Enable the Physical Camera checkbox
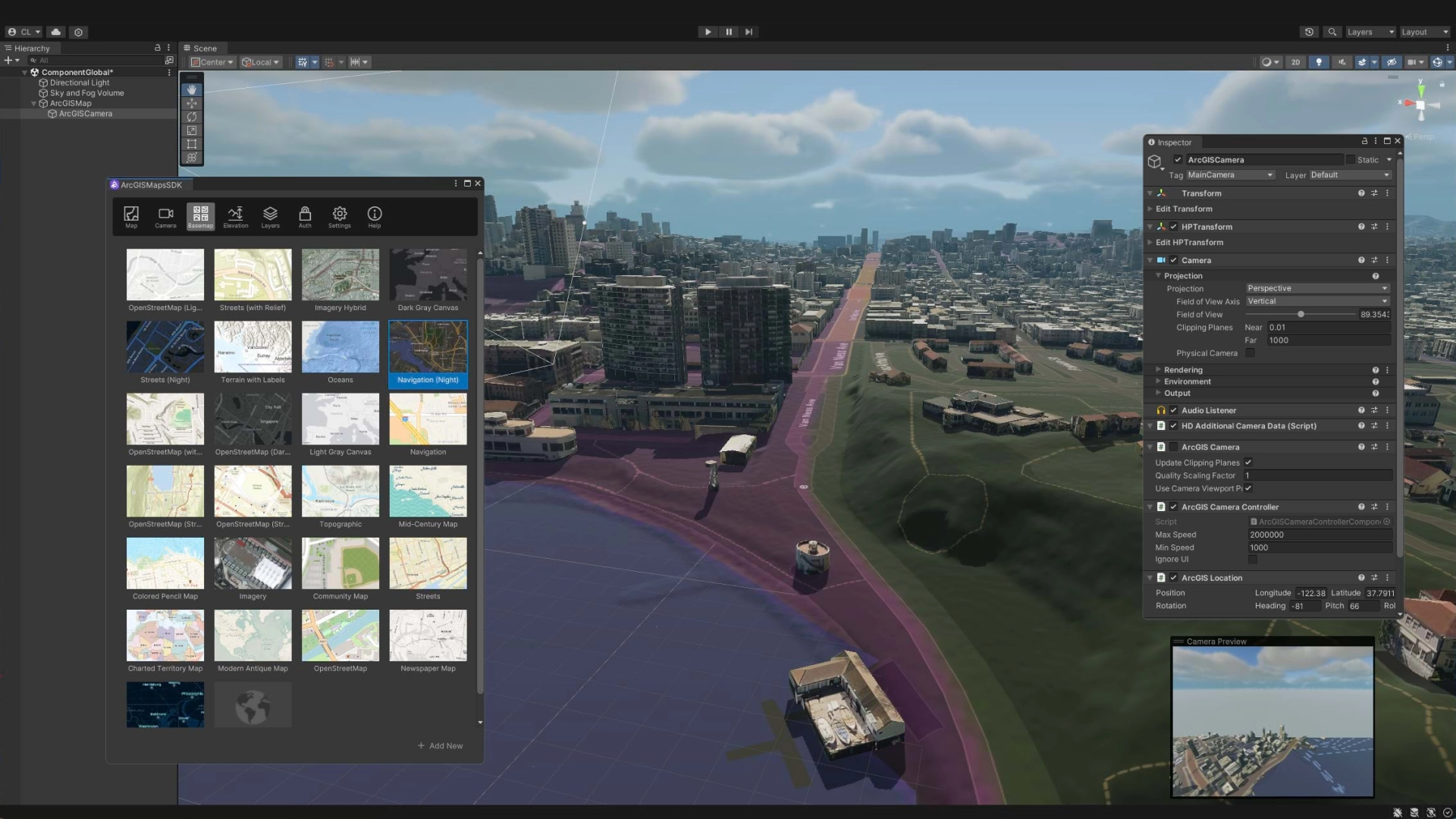1456x819 pixels. [x=1250, y=353]
